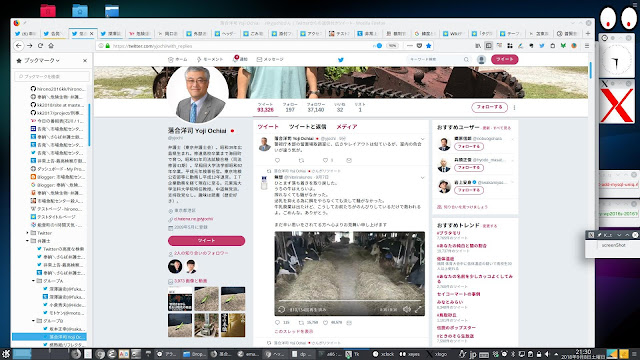Image resolution: width=640 pixels, height=360 pixels.
Task: Click retweet icon under the first tweet
Action: pos(302,160)
